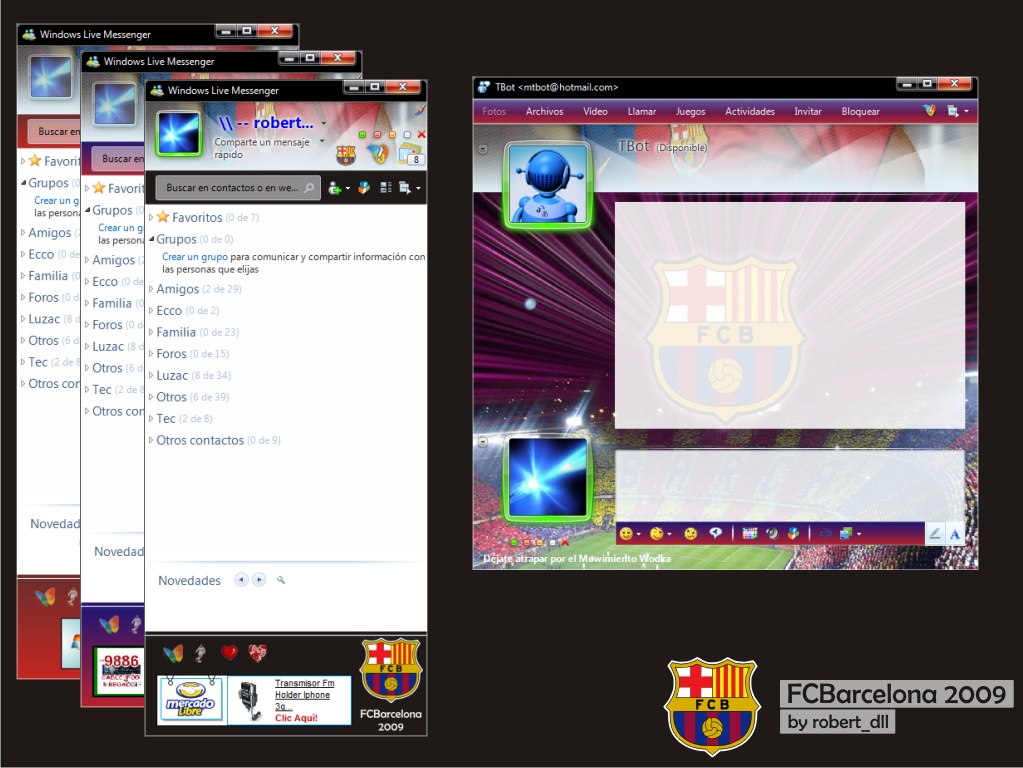This screenshot has height=768, width=1023.
Task: Click the MSN butterfly pencil icon in header
Action: [377, 154]
